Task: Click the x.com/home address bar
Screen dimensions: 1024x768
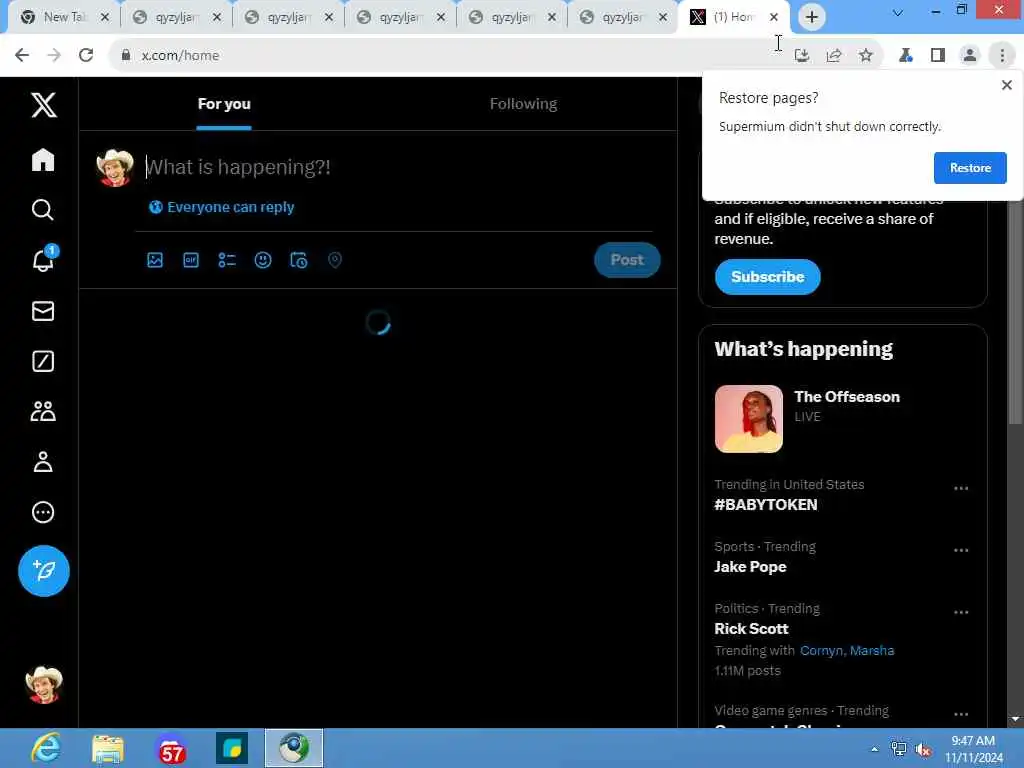Action: pos(451,56)
